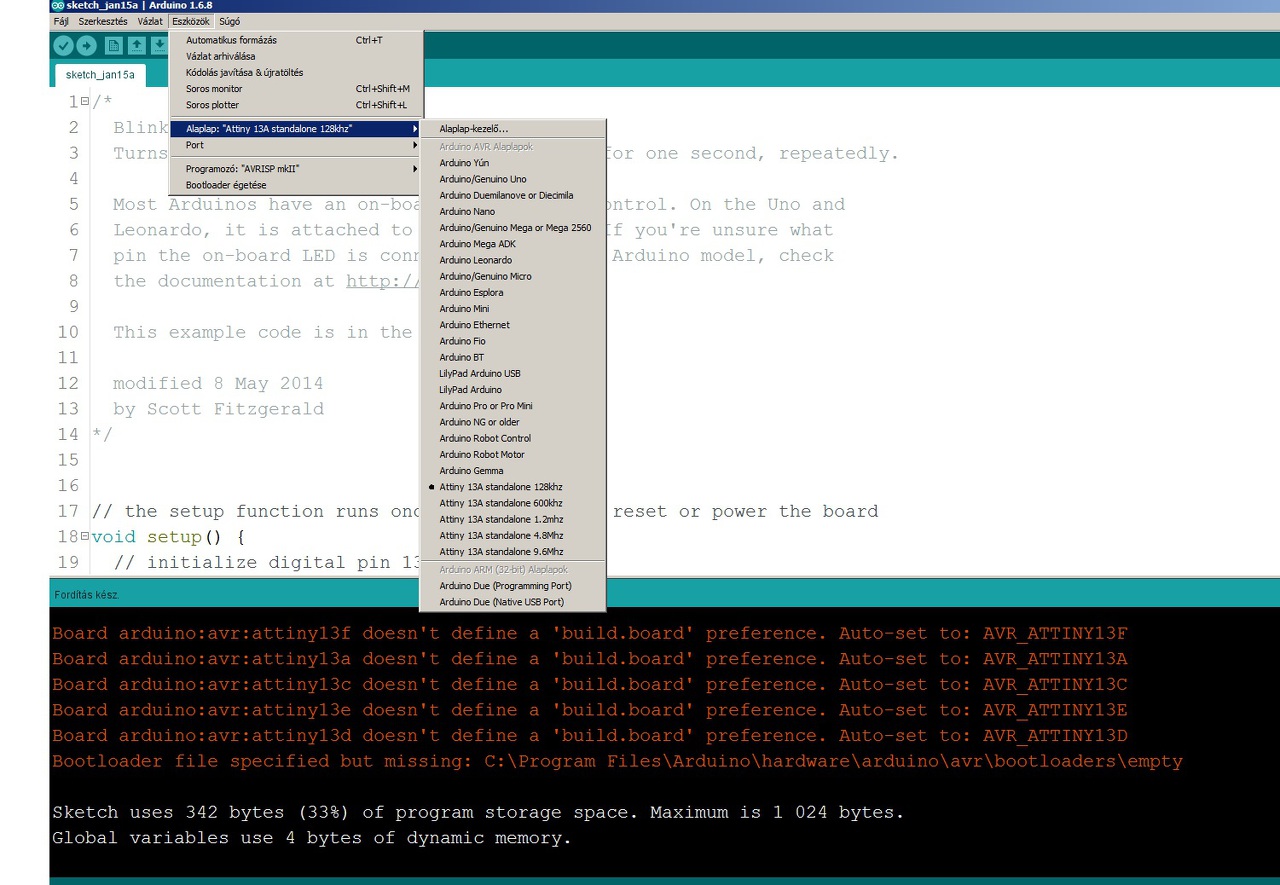Screen dimensions: 1280x885
Task: Choose Attiny 13A standalone 4.8Mhz board
Action: (513, 535)
